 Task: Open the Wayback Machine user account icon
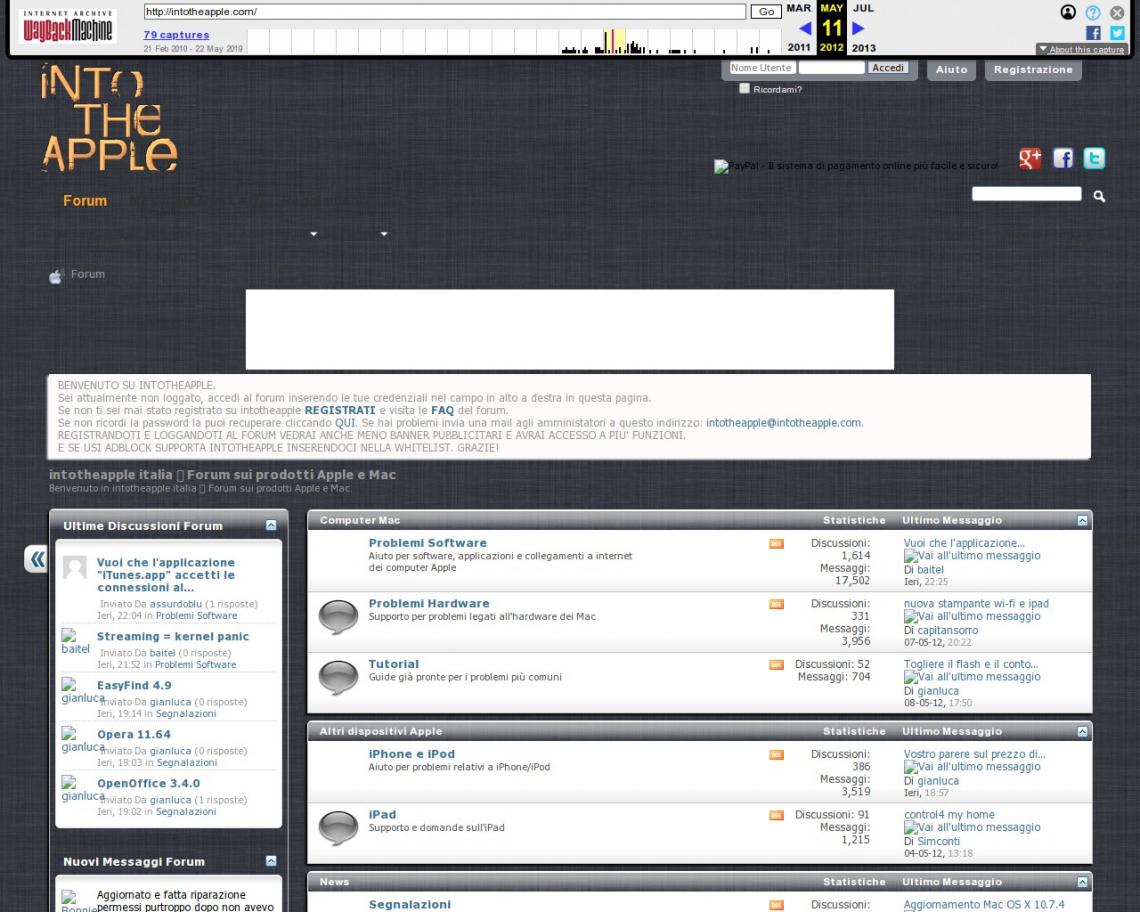coord(1068,12)
